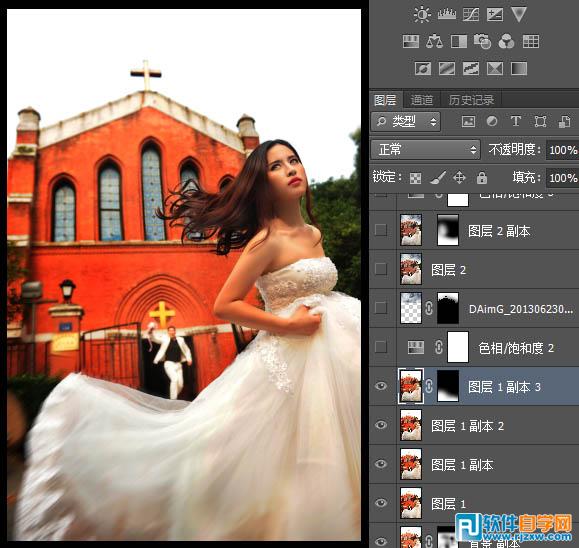The height and width of the screenshot is (548, 579).
Task: Show the 图层 2 layer
Action: (x=381, y=269)
